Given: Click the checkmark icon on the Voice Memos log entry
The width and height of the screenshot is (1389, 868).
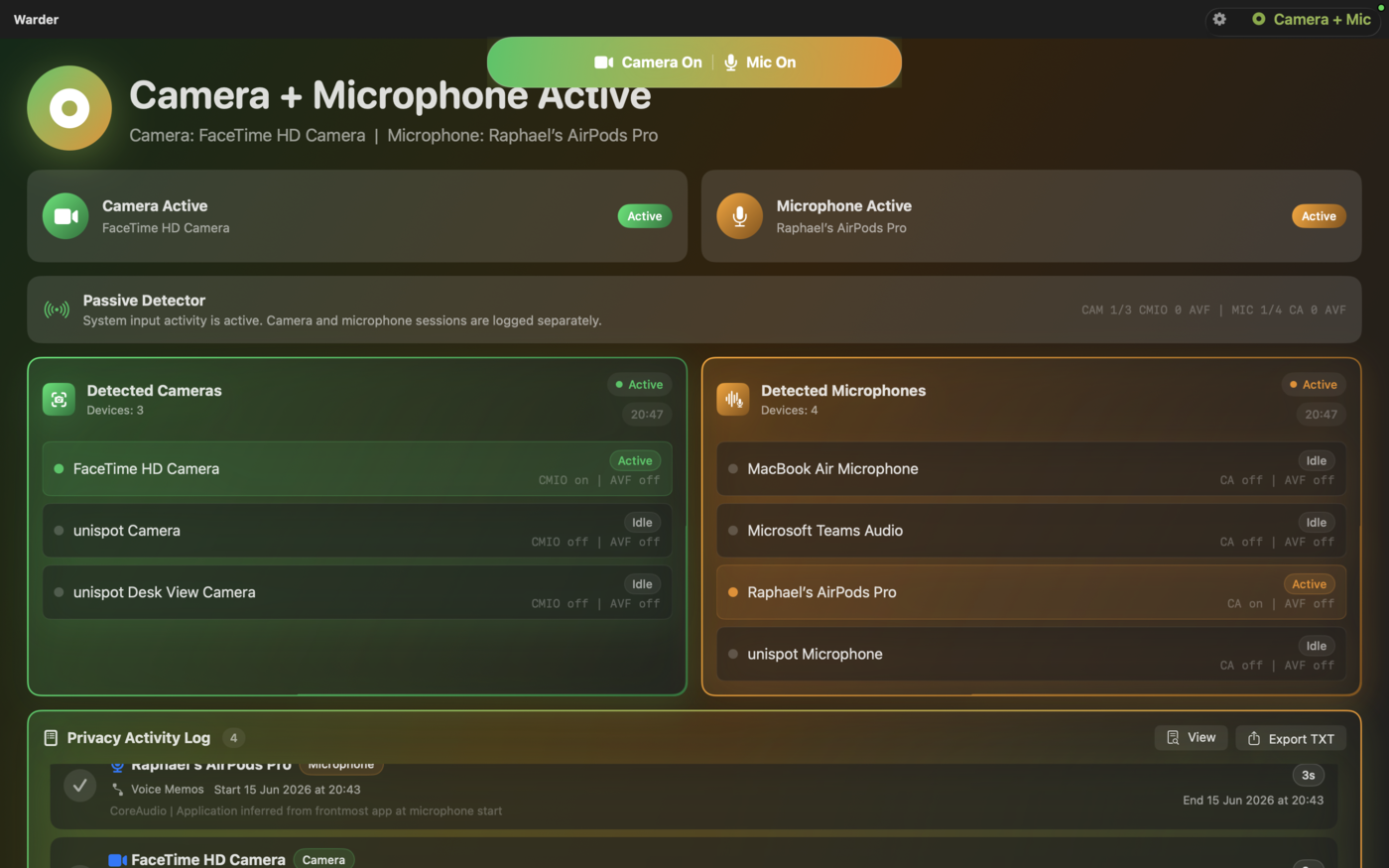Looking at the screenshot, I should click(80, 786).
